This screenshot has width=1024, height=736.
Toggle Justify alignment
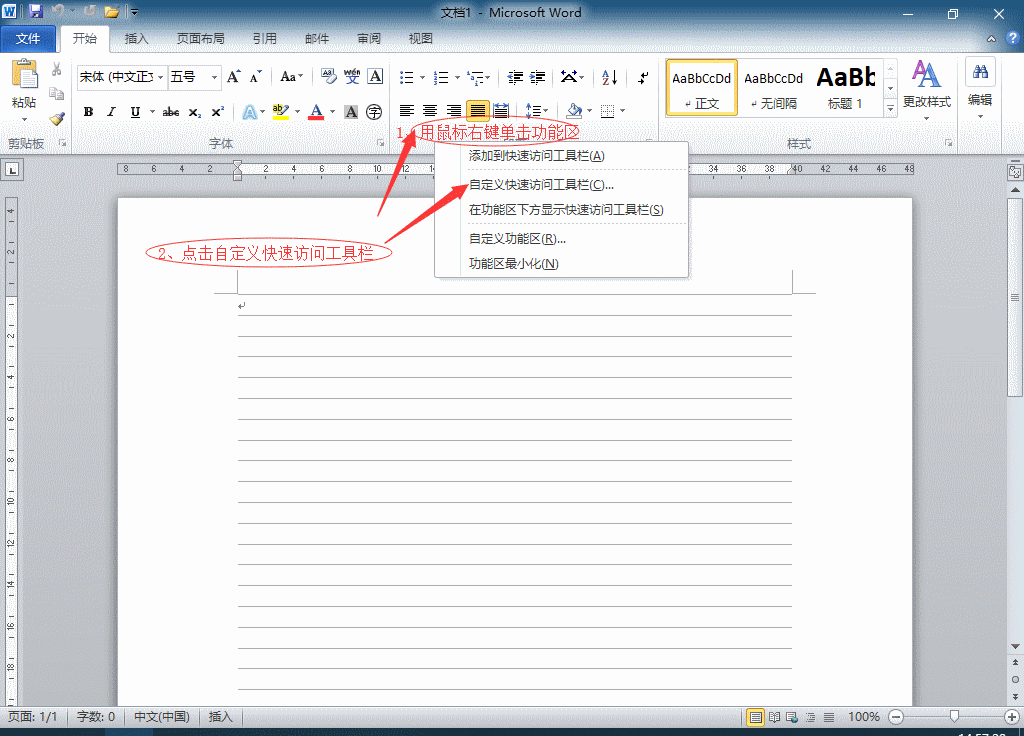pyautogui.click(x=477, y=111)
